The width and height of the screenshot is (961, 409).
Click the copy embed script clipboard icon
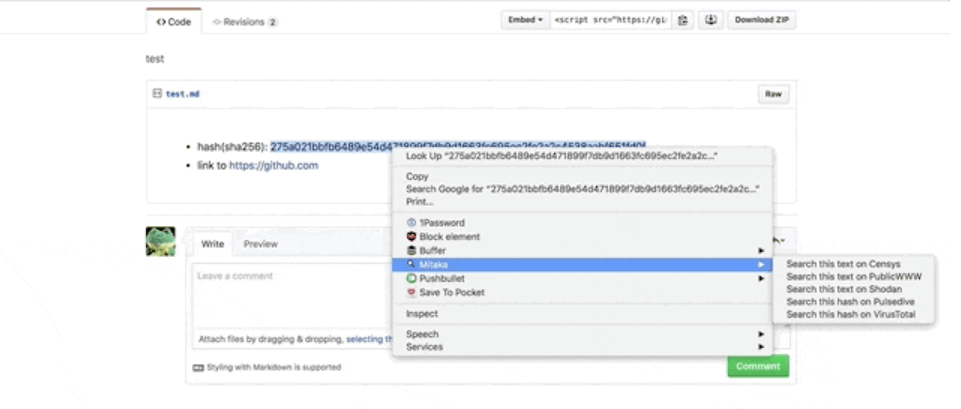682,20
